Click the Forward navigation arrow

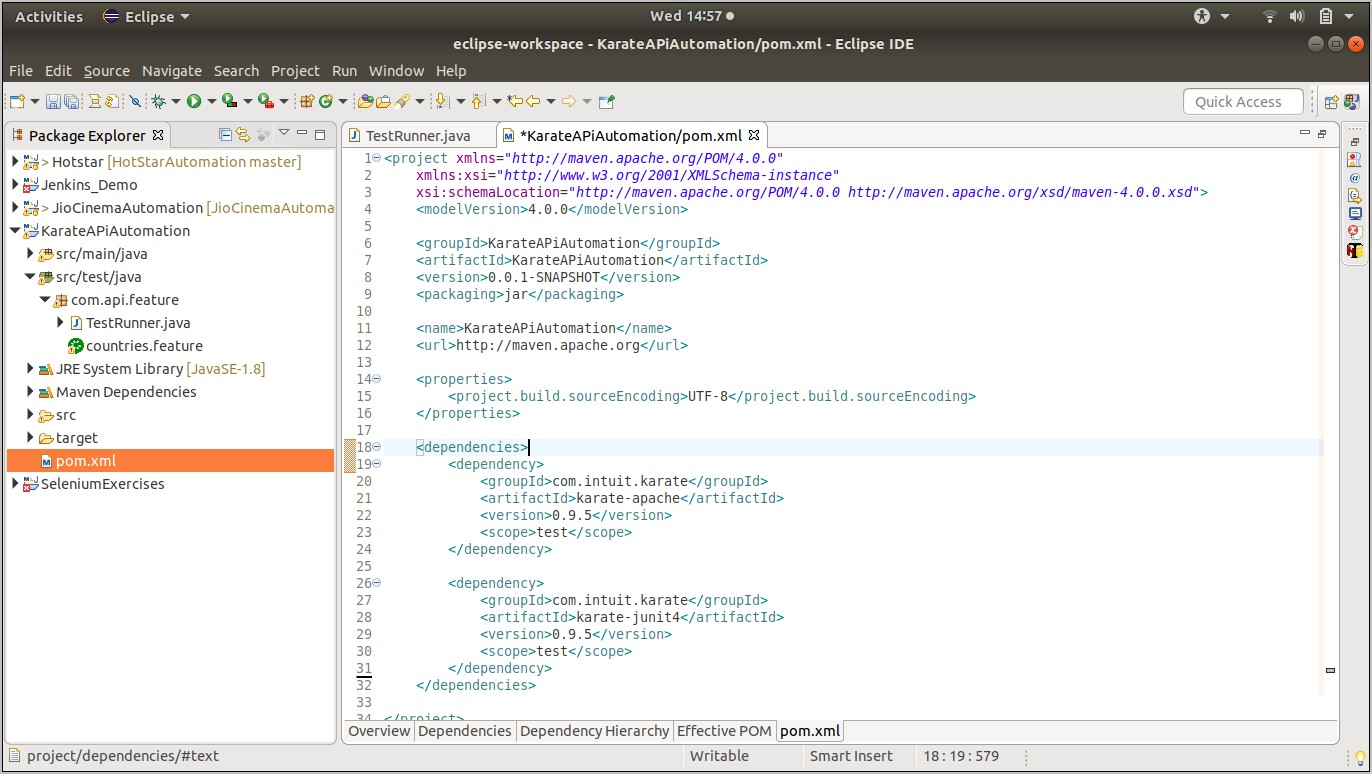(x=568, y=101)
